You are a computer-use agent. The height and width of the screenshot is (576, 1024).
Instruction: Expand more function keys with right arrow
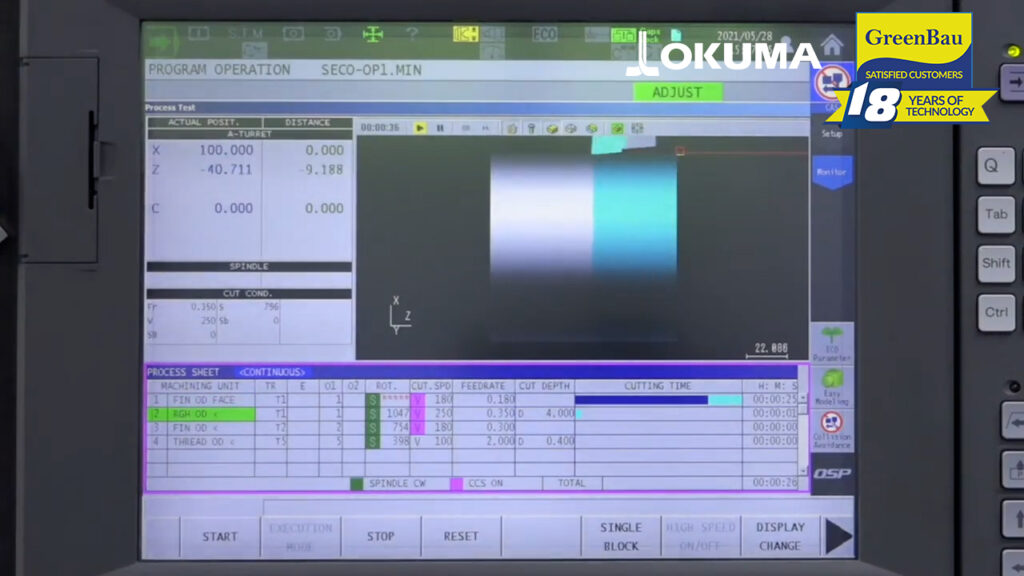[838, 537]
